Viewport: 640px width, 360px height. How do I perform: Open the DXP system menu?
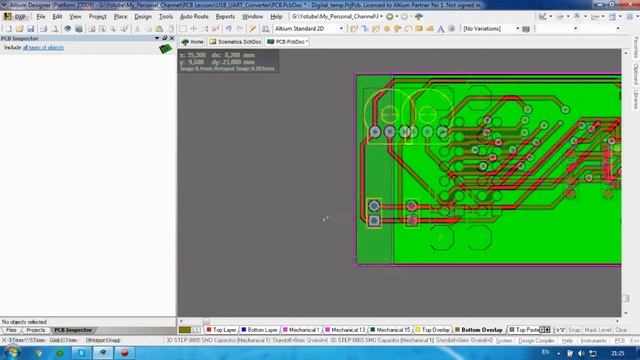pos(15,17)
